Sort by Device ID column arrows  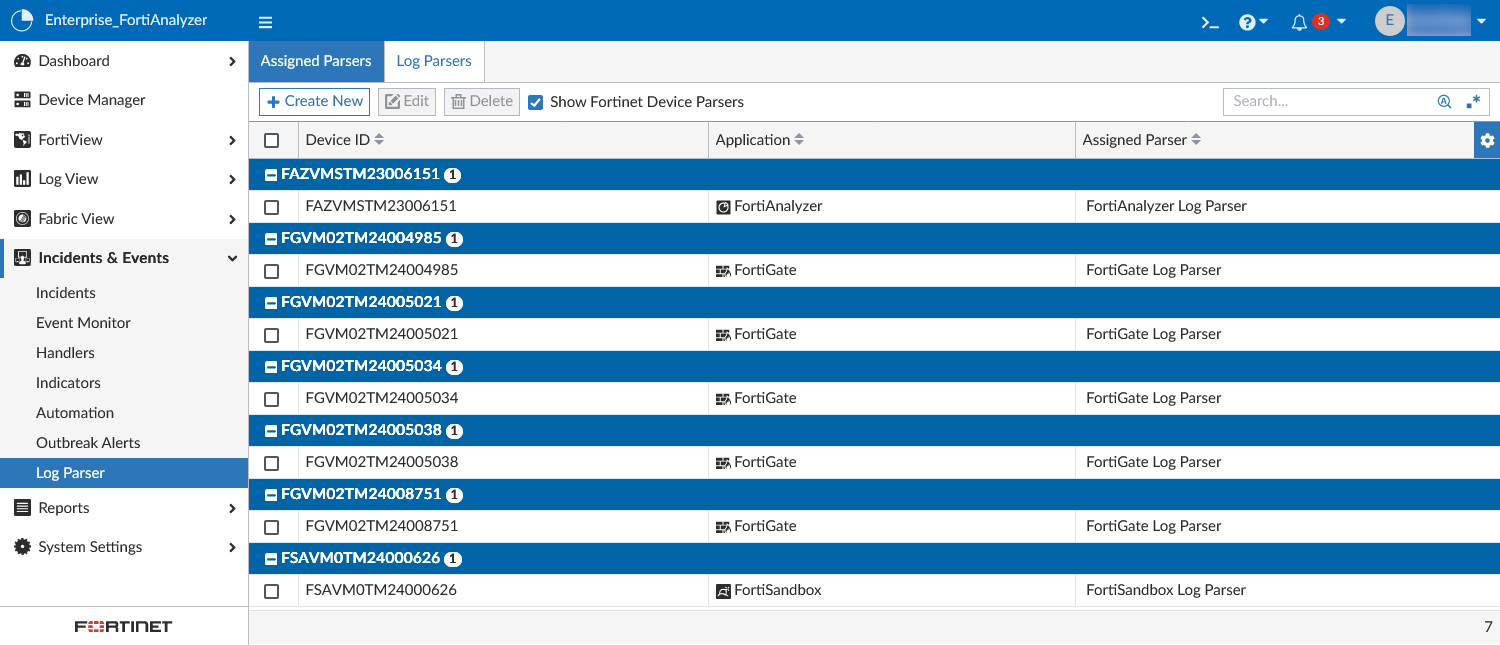click(379, 140)
